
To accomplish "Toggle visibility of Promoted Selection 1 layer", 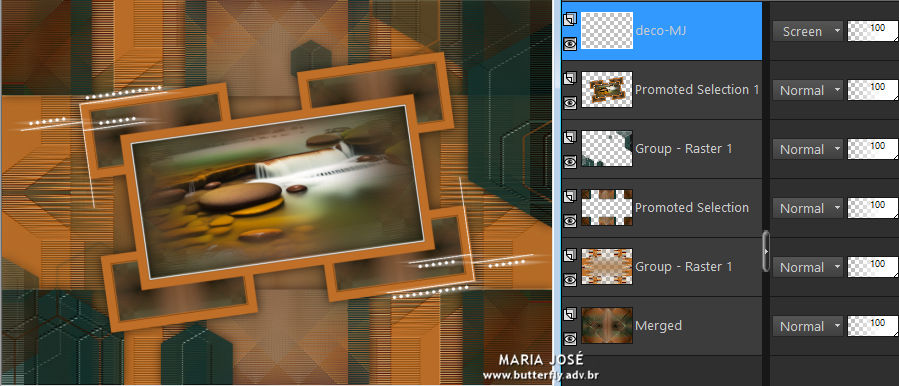I will (569, 103).
